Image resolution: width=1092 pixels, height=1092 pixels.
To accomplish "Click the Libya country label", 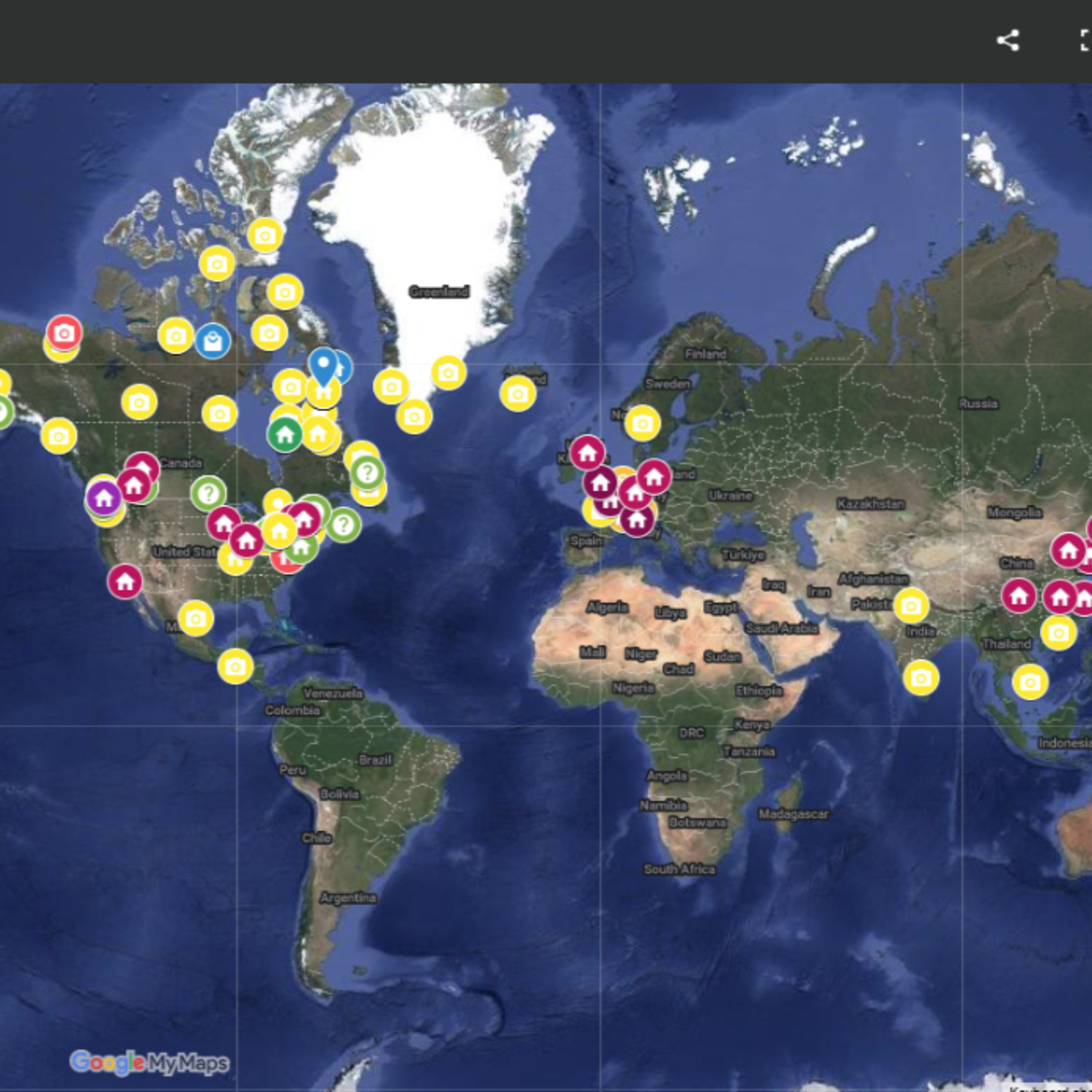I will coord(670,613).
